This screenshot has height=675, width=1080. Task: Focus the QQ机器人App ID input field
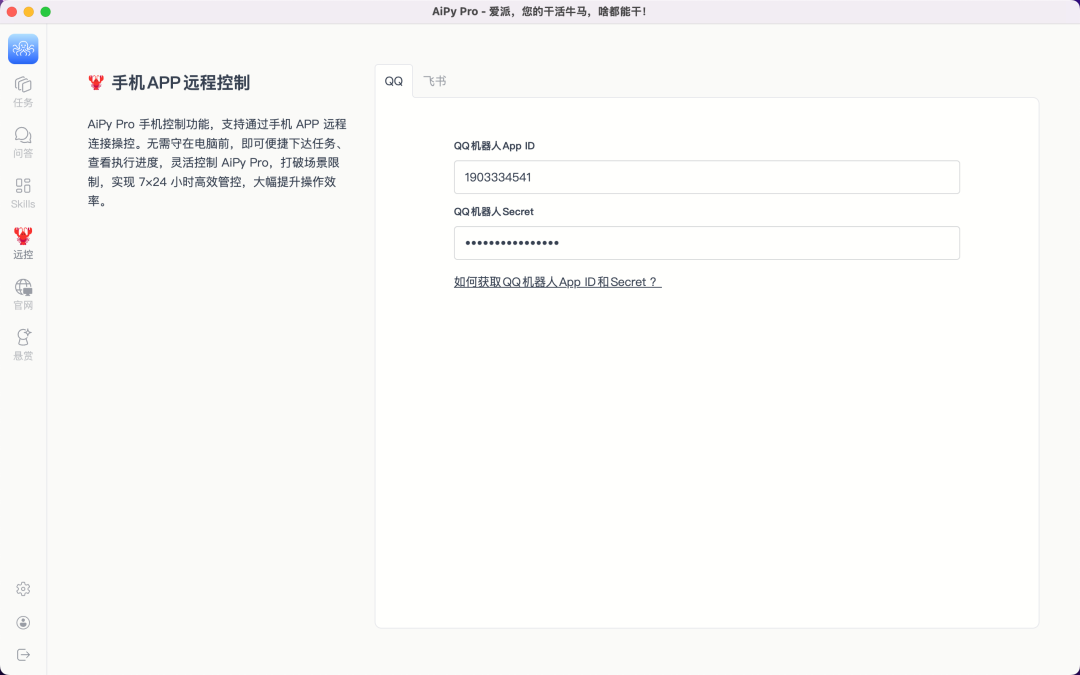(x=707, y=177)
